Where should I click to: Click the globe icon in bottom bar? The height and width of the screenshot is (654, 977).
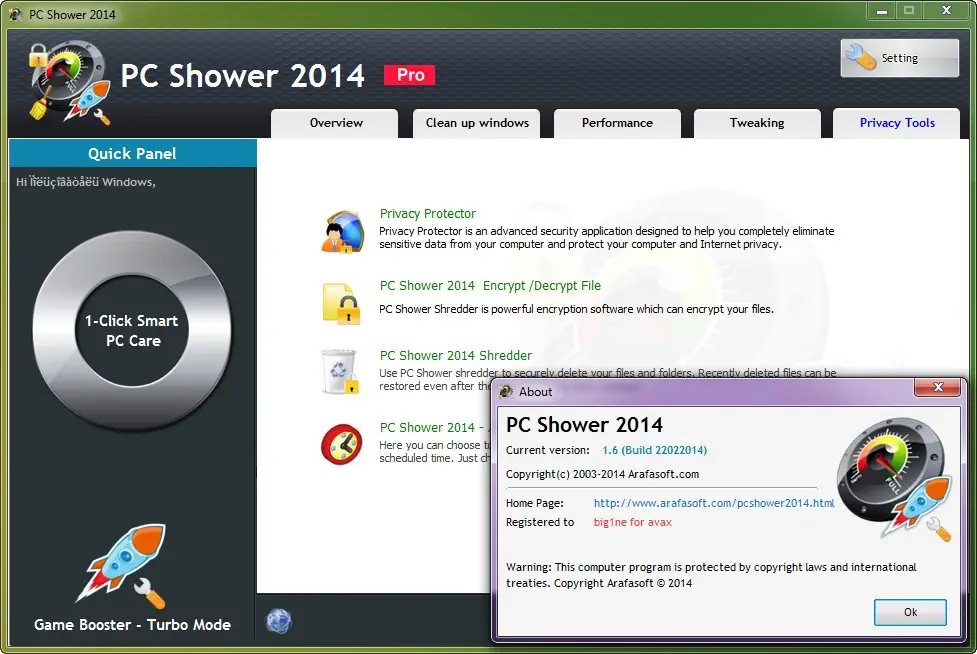click(279, 621)
